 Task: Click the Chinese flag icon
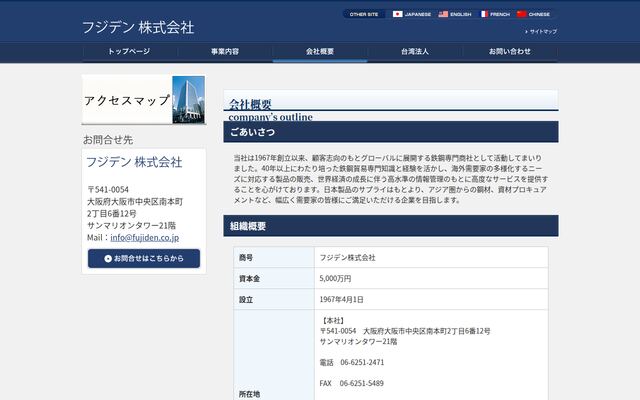pos(521,14)
